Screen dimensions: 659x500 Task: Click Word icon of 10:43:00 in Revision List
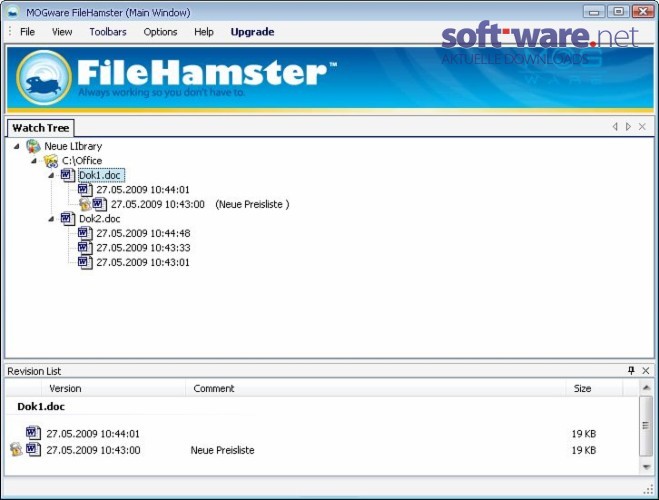33,449
